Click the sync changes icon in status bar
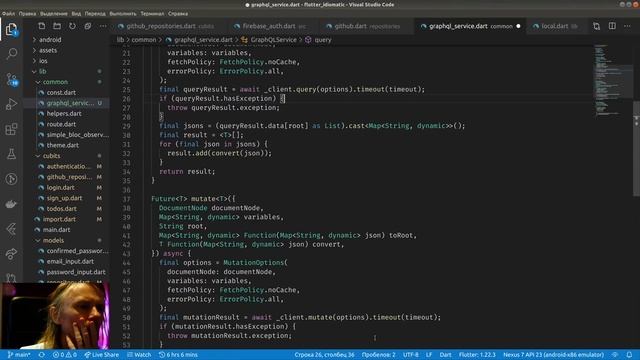Screen dimensions: 640x360 (42, 355)
